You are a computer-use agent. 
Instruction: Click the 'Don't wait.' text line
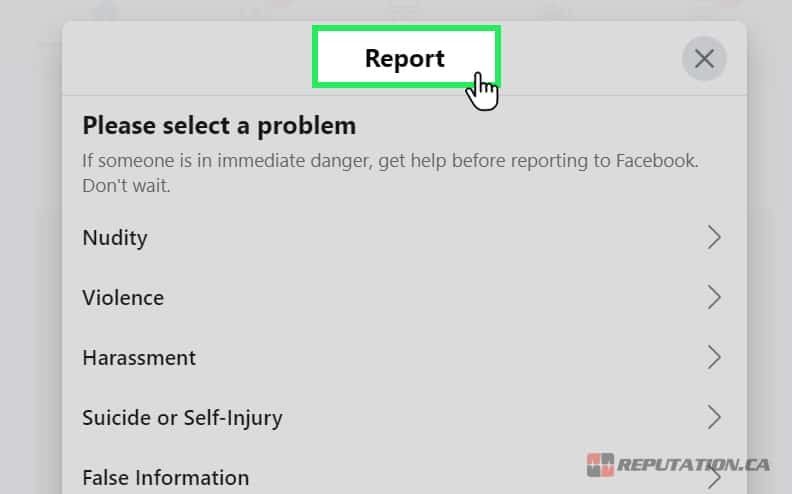126,186
